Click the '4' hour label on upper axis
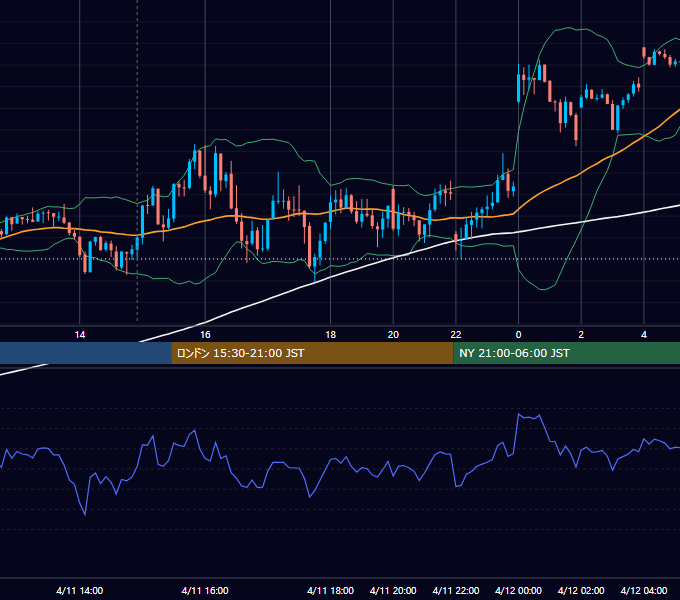This screenshot has height=600, width=680. [x=644, y=335]
